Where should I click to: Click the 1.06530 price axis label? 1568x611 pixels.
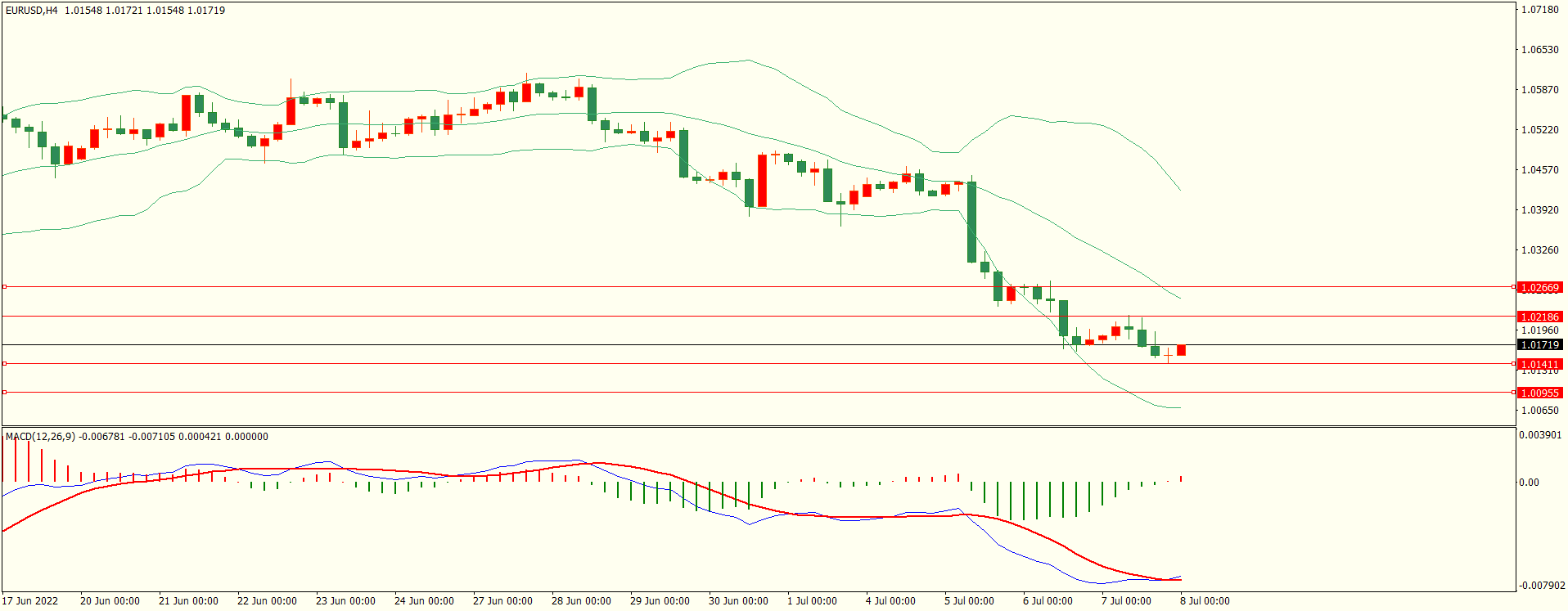pyautogui.click(x=1539, y=50)
